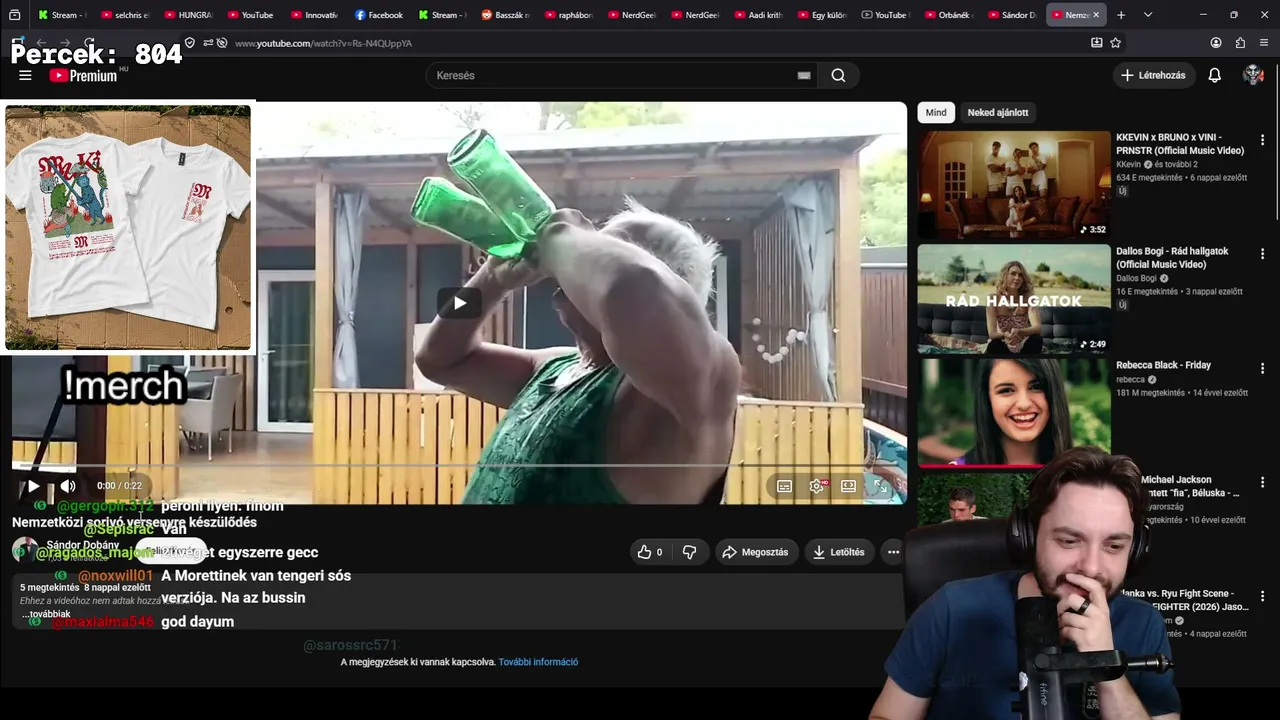Expand the list-all-tabs dropdown
The width and height of the screenshot is (1280, 720).
1148,15
